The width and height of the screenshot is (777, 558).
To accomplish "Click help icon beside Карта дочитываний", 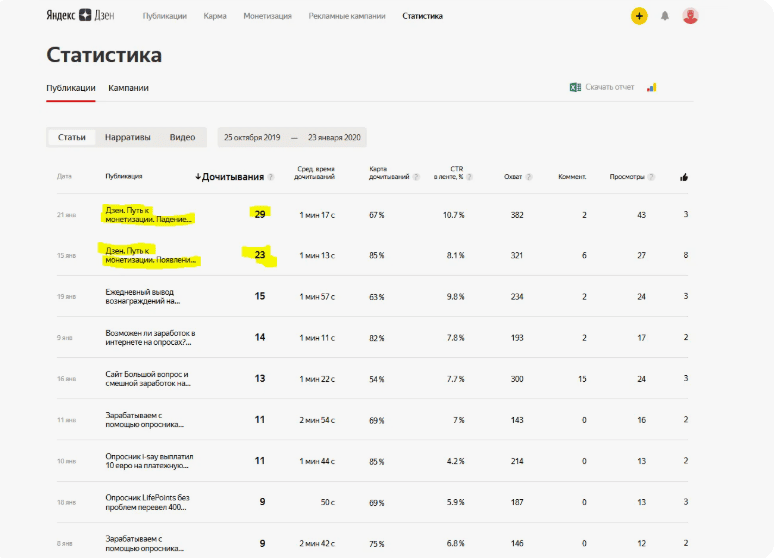I will coord(416,177).
